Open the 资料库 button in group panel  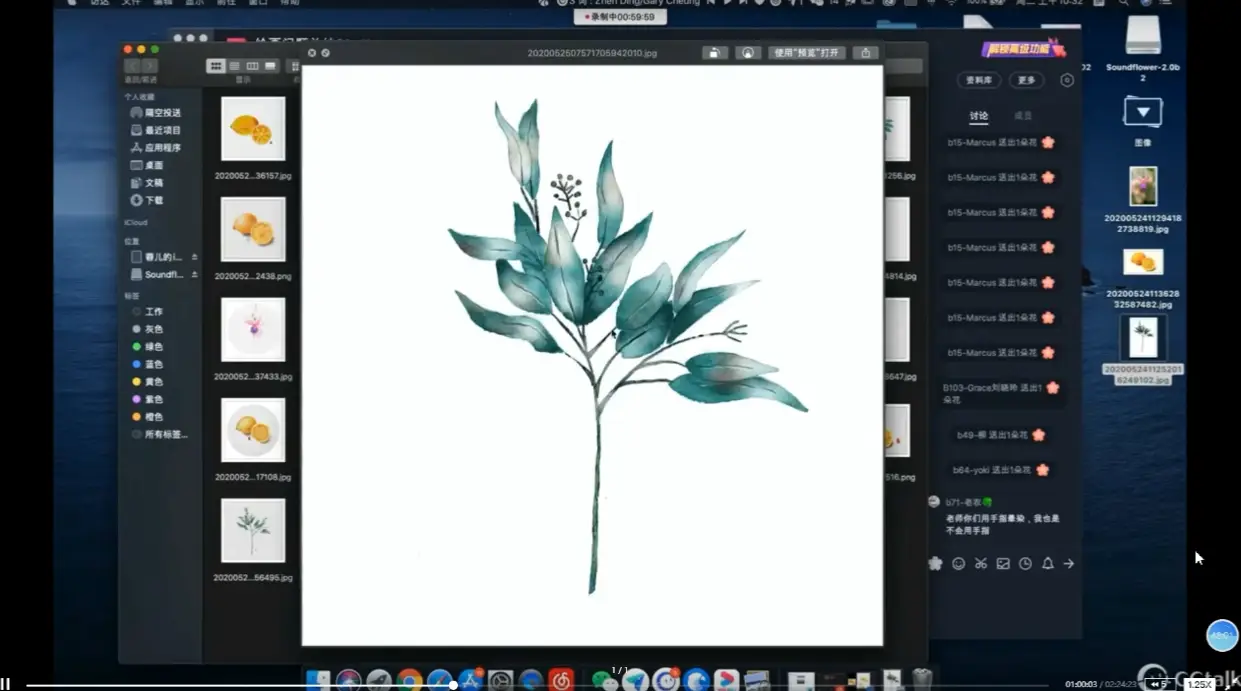click(980, 80)
